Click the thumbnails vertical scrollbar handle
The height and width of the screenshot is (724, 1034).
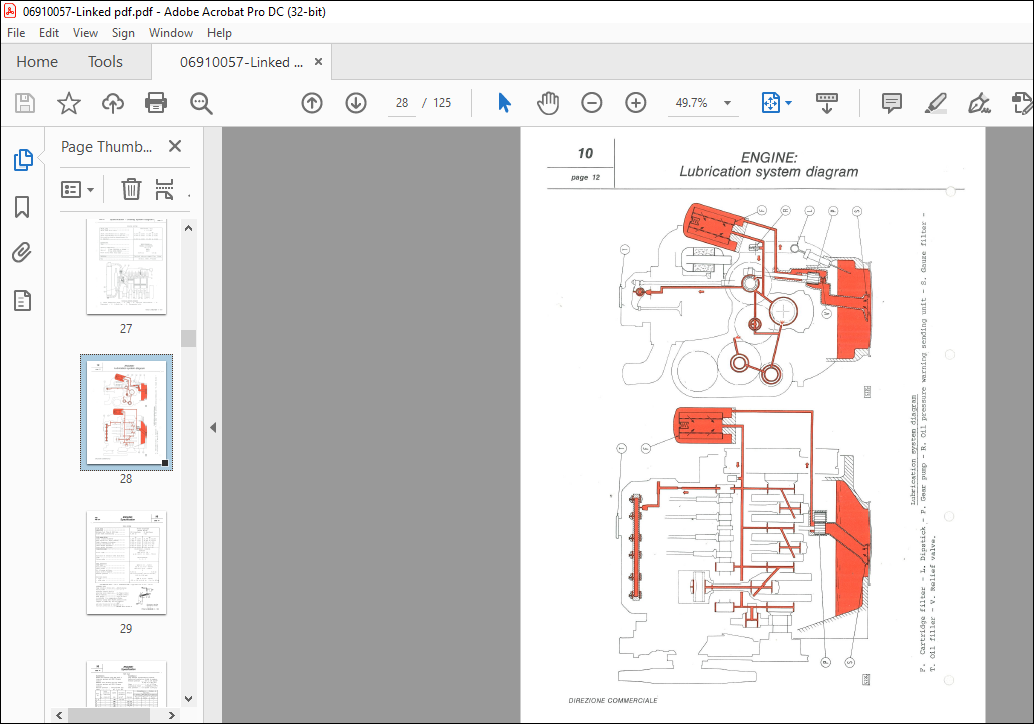tap(189, 338)
